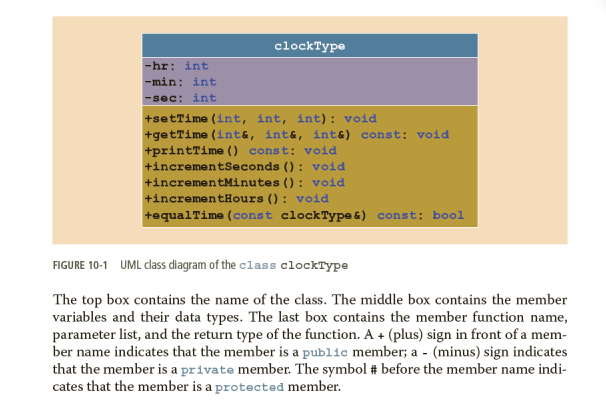Click the +printTime() const: void line
Image resolution: width=606 pixels, height=408 pixels.
click(x=240, y=151)
